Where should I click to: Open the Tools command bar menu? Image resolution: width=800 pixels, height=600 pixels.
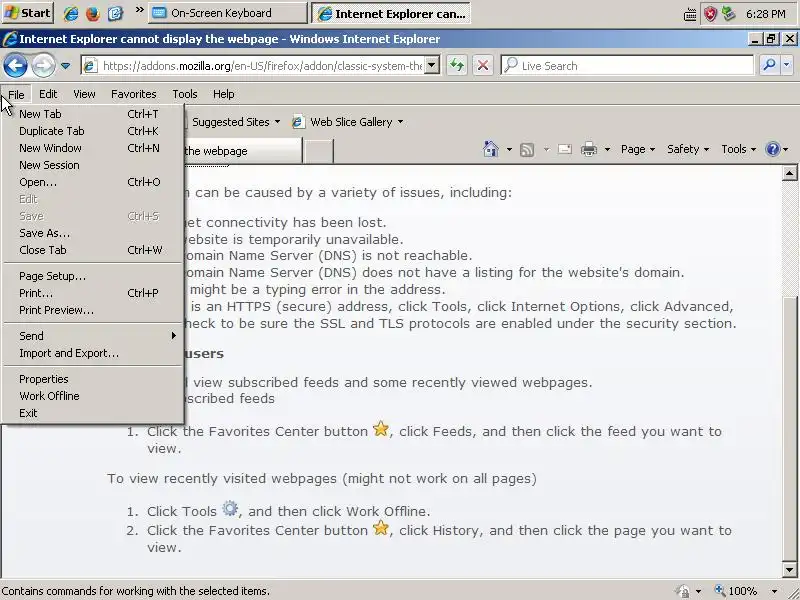(738, 149)
